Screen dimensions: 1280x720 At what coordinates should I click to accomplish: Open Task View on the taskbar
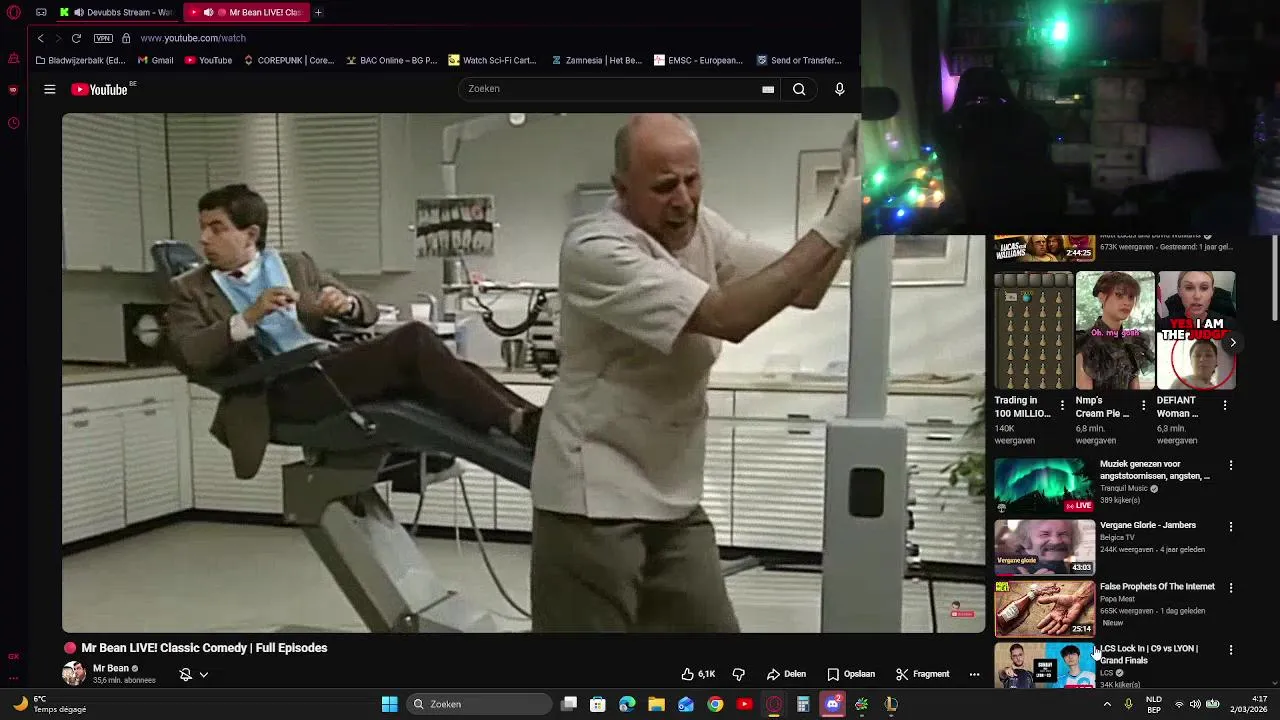tap(569, 704)
